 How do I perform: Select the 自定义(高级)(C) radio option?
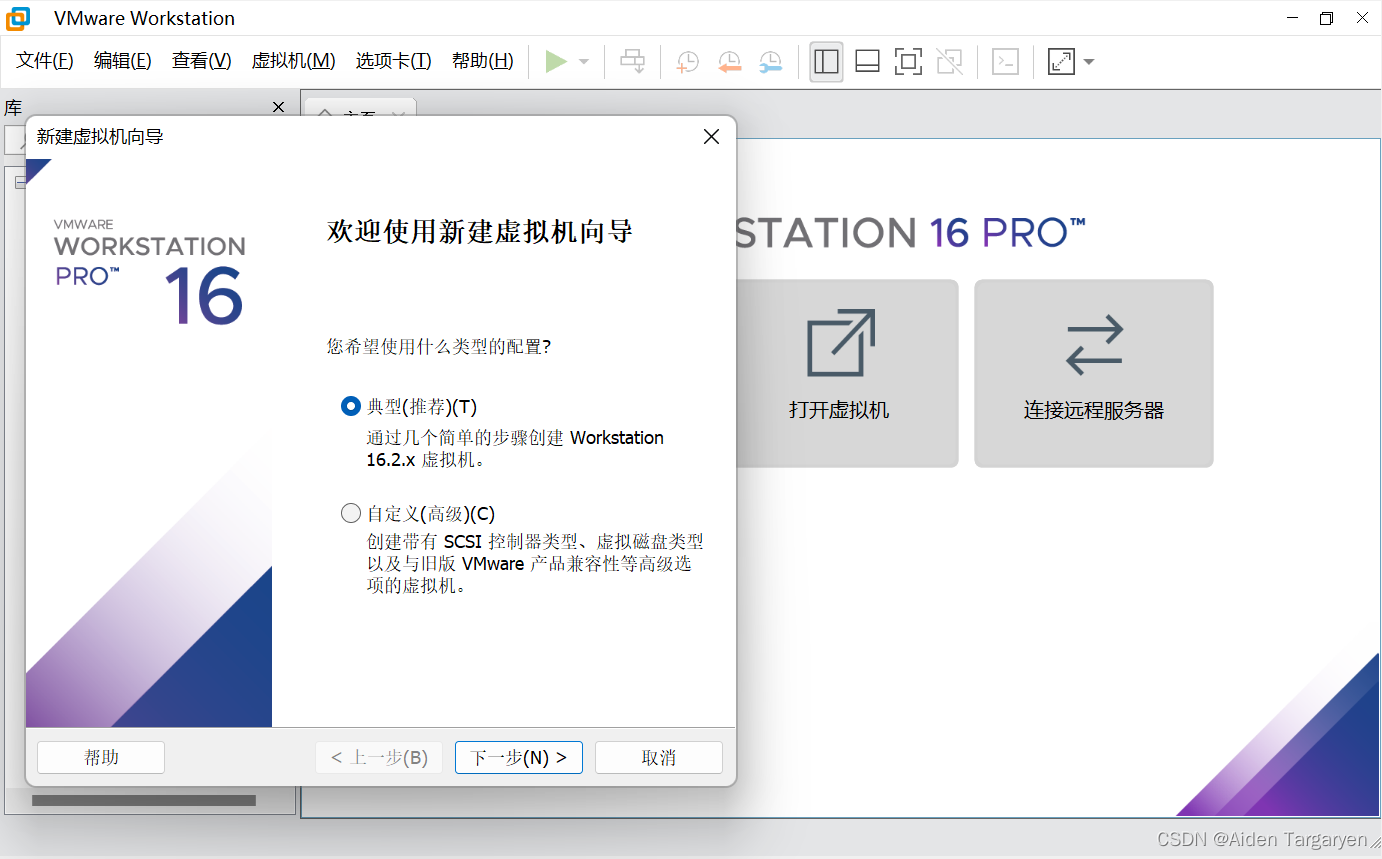coord(350,514)
